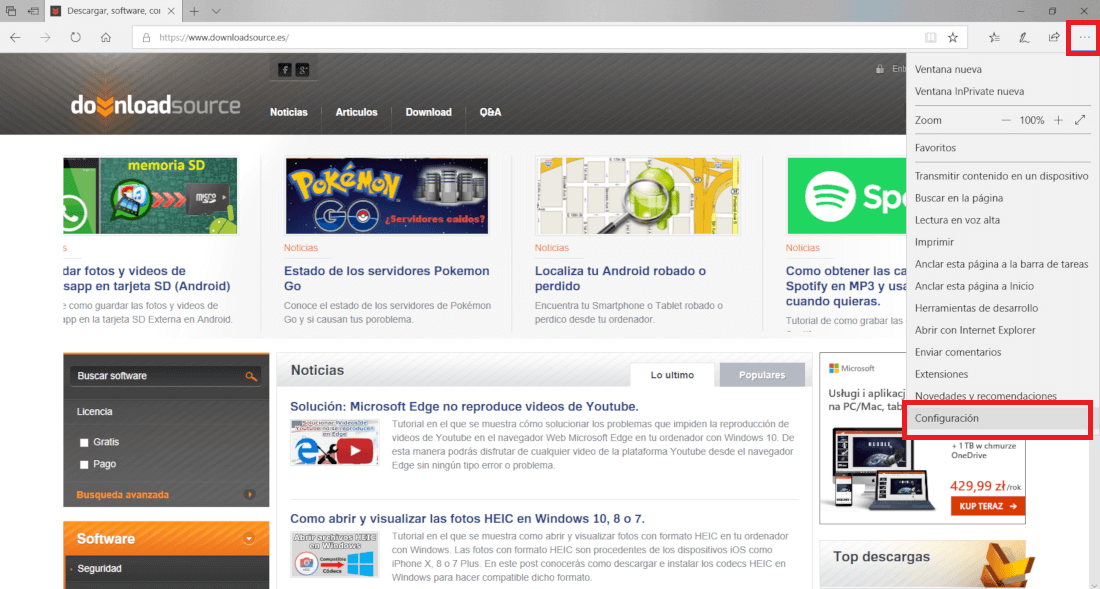Open Q&A in site navigation
The width and height of the screenshot is (1100, 589).
(x=490, y=112)
